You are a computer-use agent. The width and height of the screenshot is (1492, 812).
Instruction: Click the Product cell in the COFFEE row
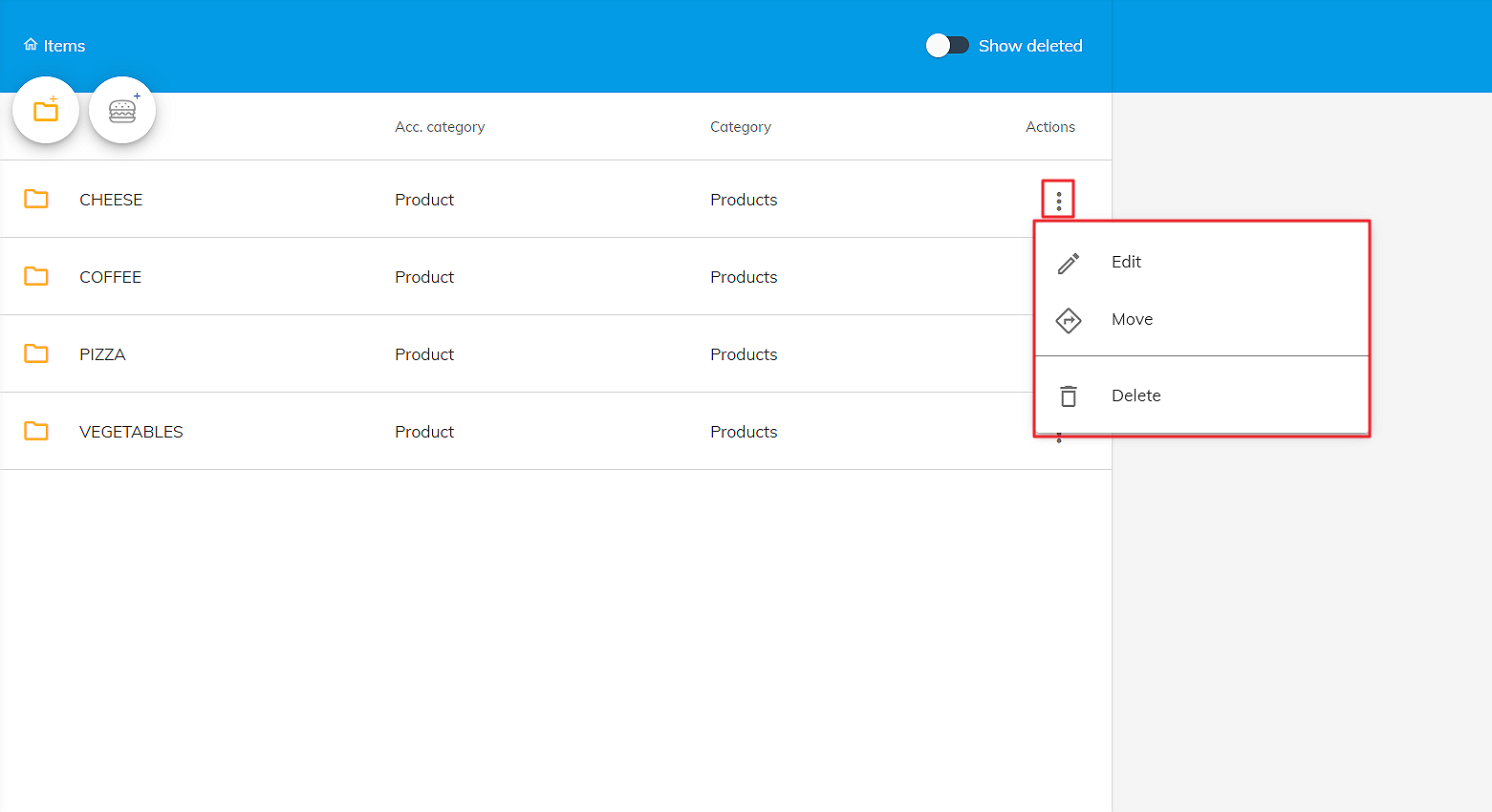(x=424, y=277)
